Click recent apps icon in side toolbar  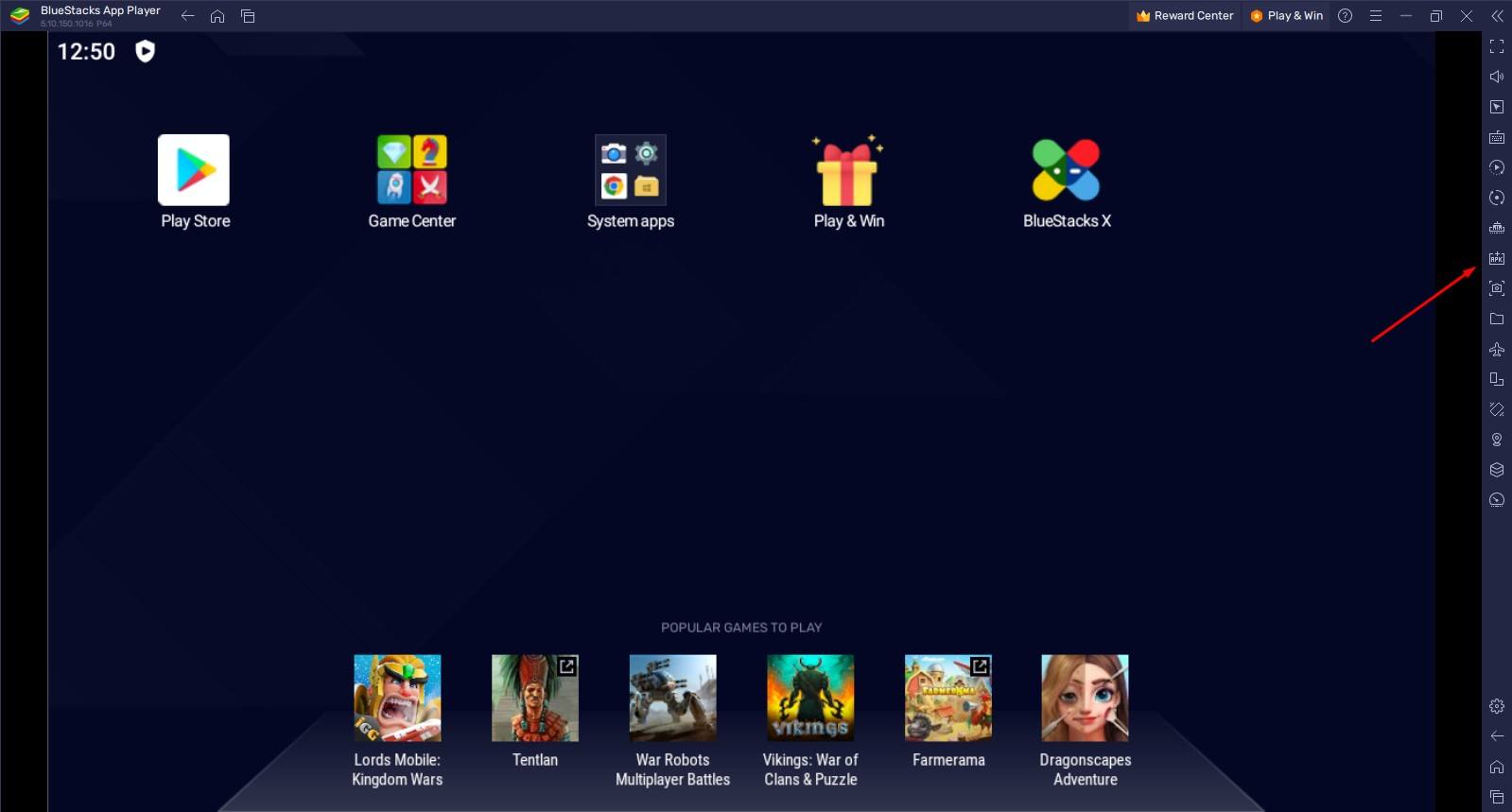pos(1497,797)
